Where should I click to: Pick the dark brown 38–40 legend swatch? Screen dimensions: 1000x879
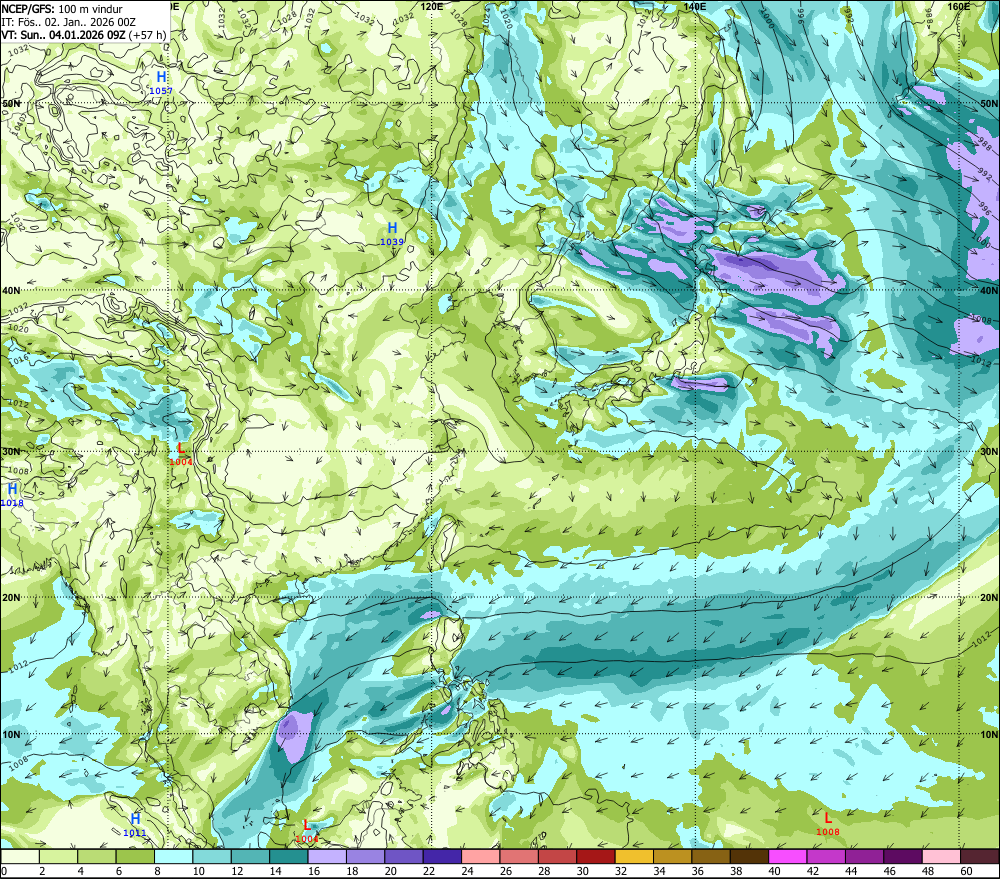(749, 856)
